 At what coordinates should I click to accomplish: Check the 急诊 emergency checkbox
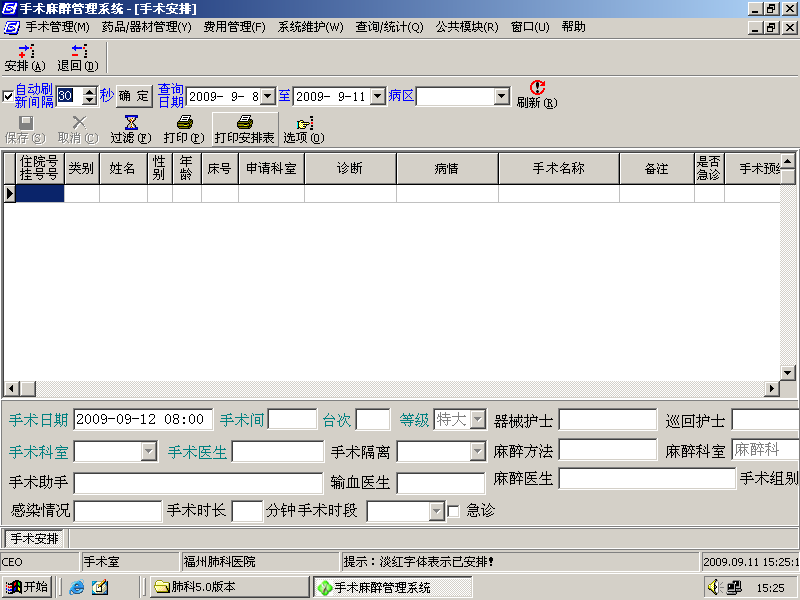pyautogui.click(x=453, y=511)
